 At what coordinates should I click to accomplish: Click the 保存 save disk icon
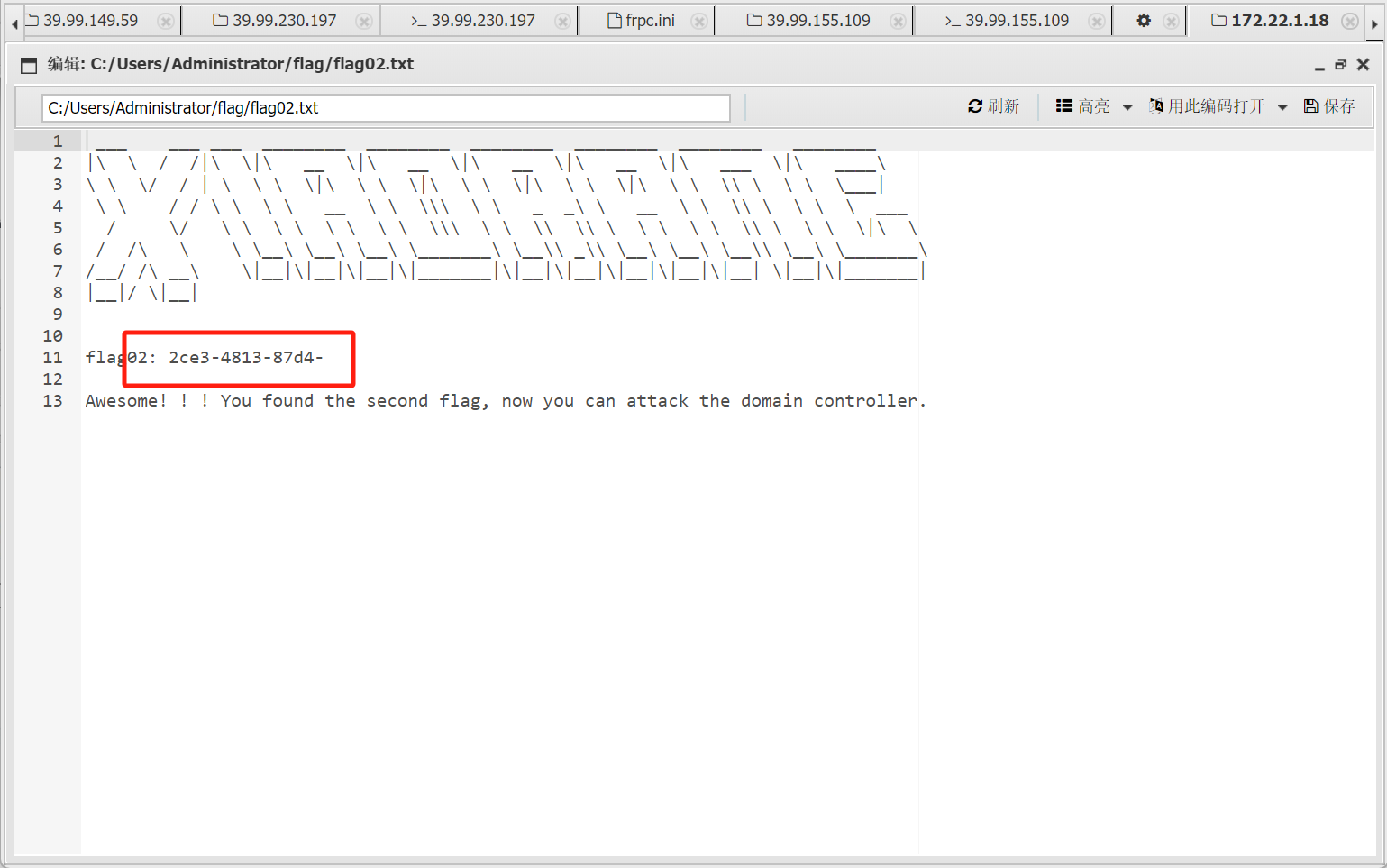1311,106
